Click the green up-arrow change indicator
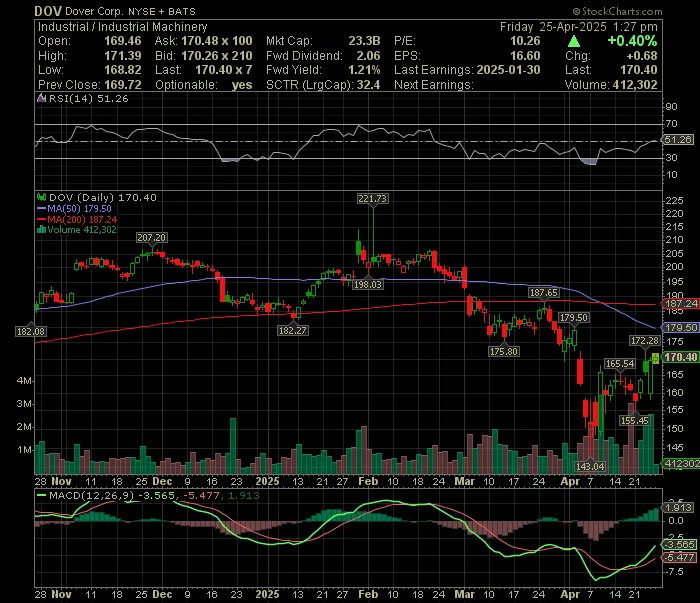This screenshot has width=700, height=603. pos(574,42)
